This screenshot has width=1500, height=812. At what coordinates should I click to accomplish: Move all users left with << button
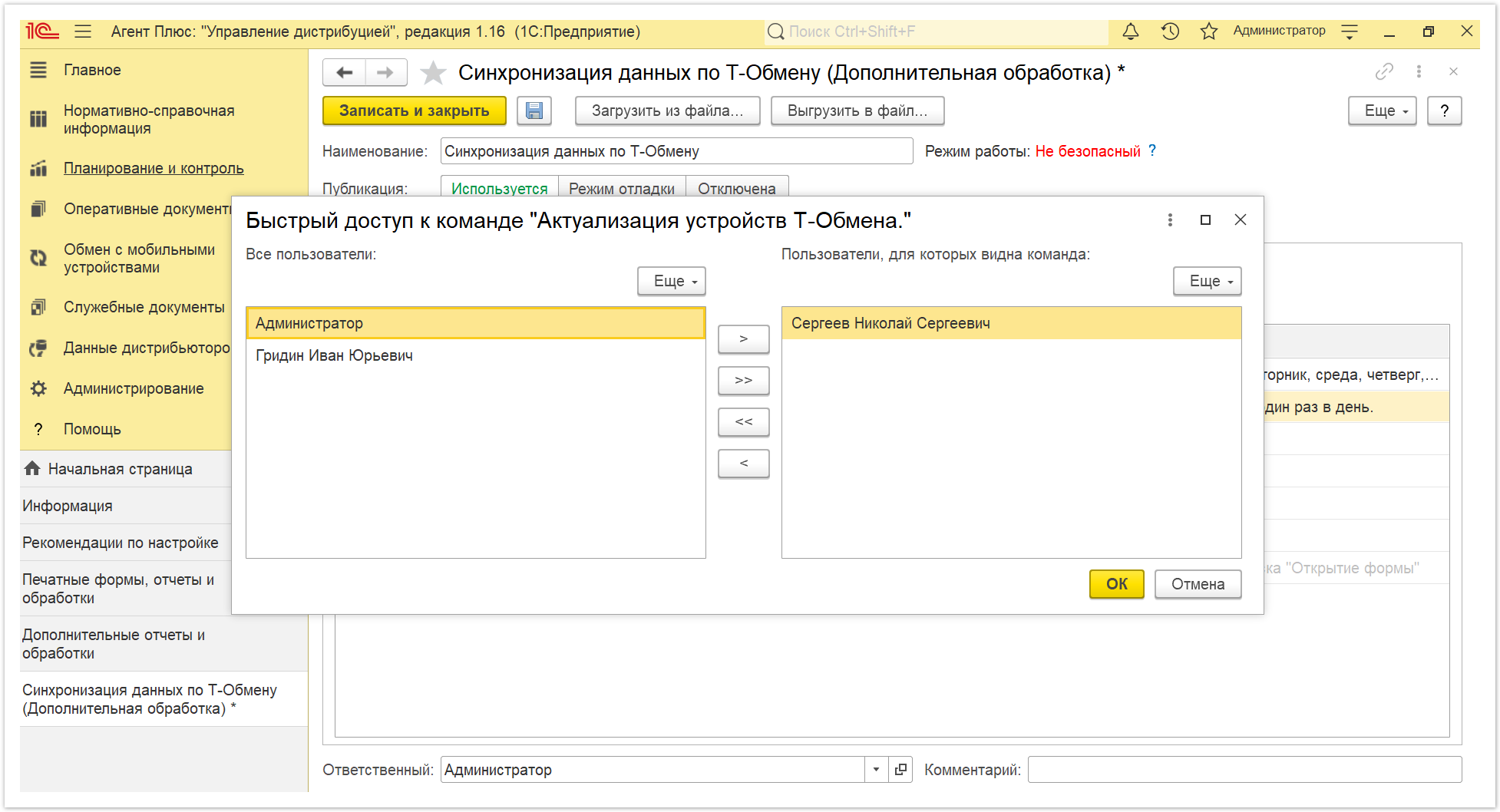click(x=744, y=422)
